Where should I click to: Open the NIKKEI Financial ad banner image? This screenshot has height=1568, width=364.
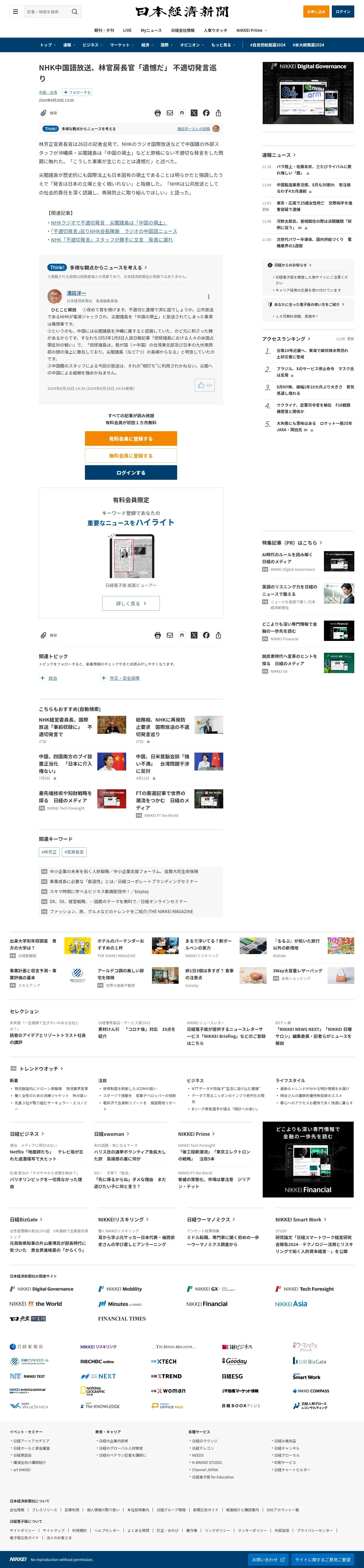308,1160
